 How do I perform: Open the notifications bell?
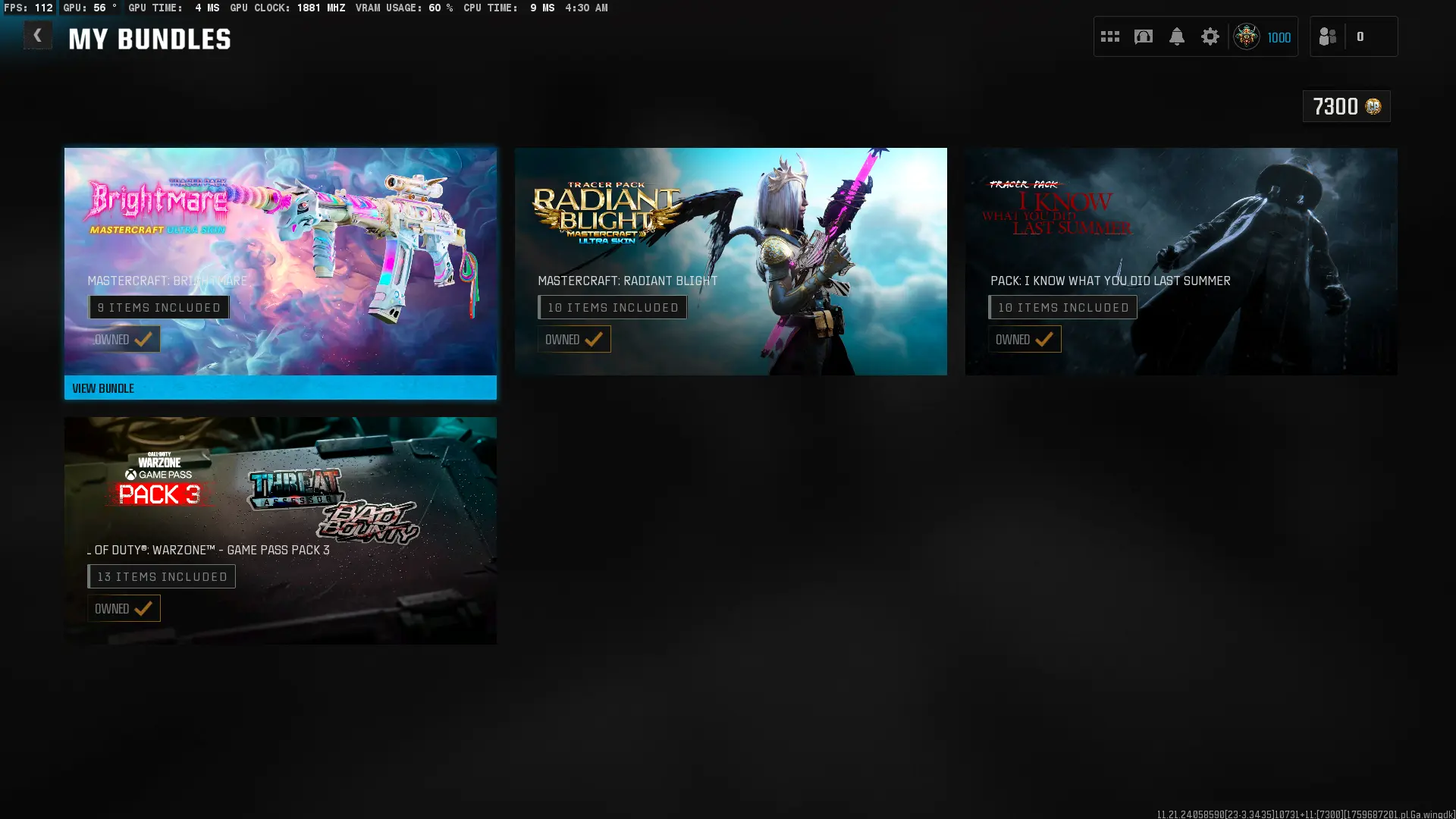[1176, 36]
